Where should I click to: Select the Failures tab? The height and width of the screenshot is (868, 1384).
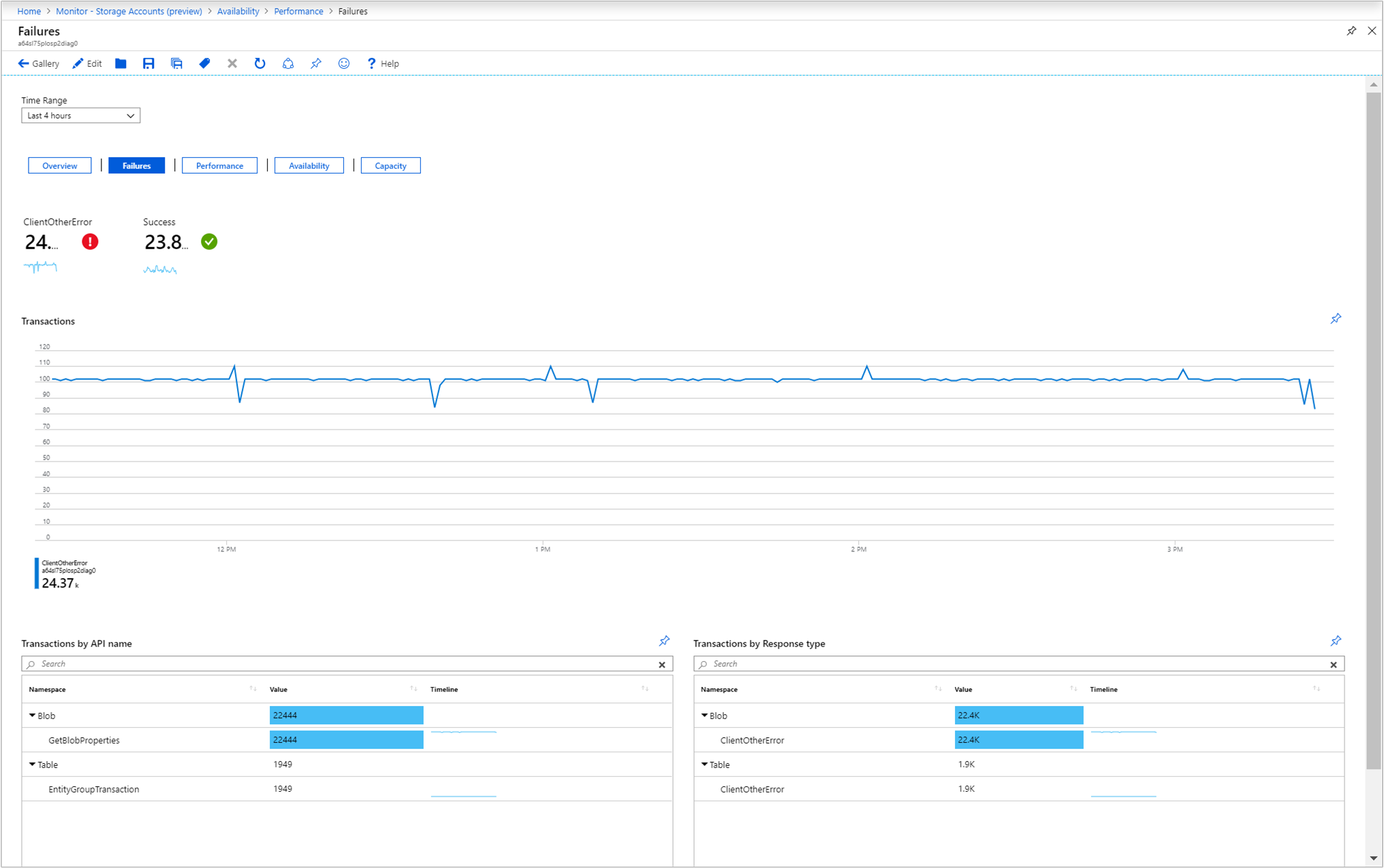pos(137,166)
